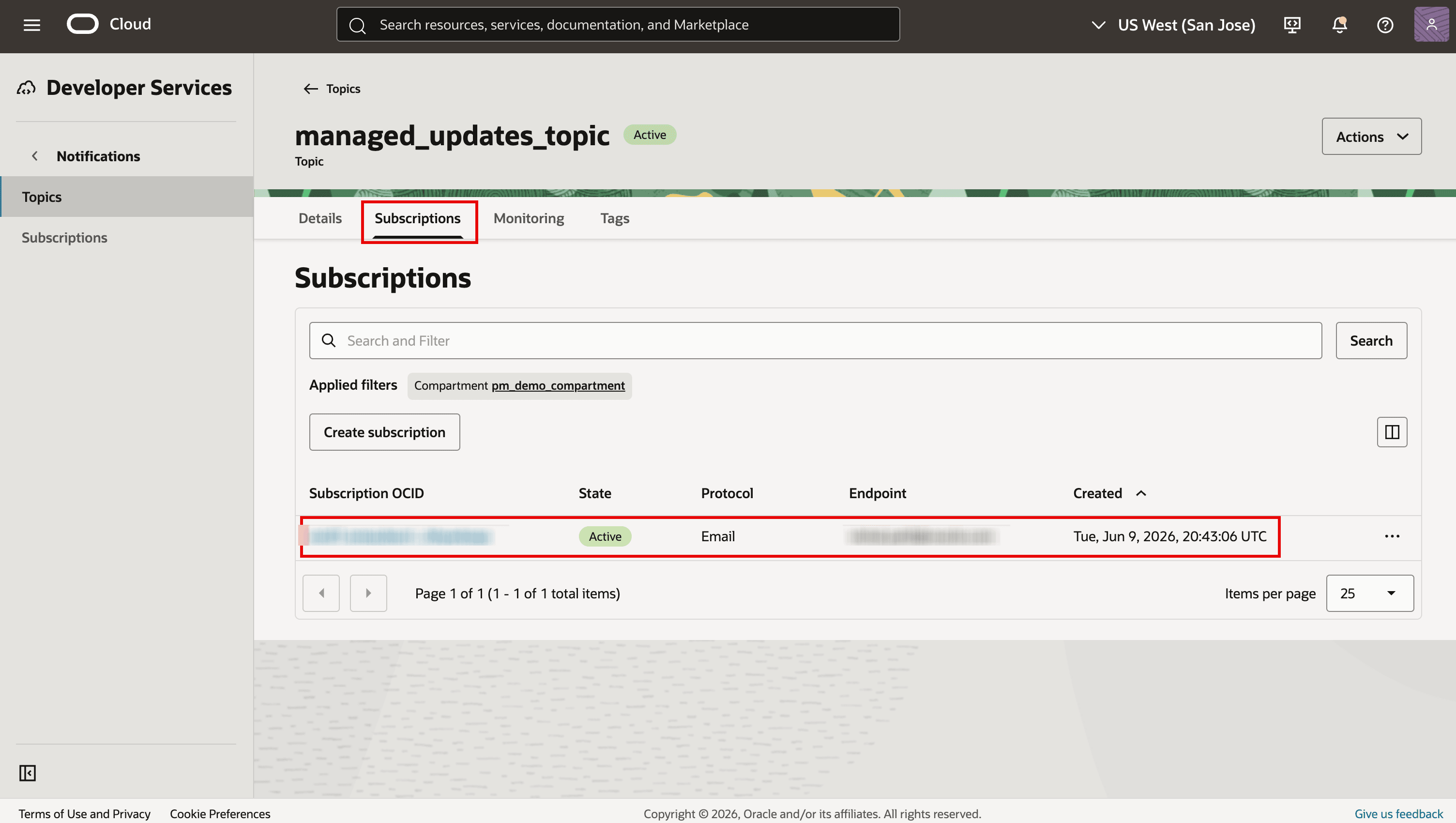
Task: Click the Active badge beside the topic title
Action: (x=650, y=135)
